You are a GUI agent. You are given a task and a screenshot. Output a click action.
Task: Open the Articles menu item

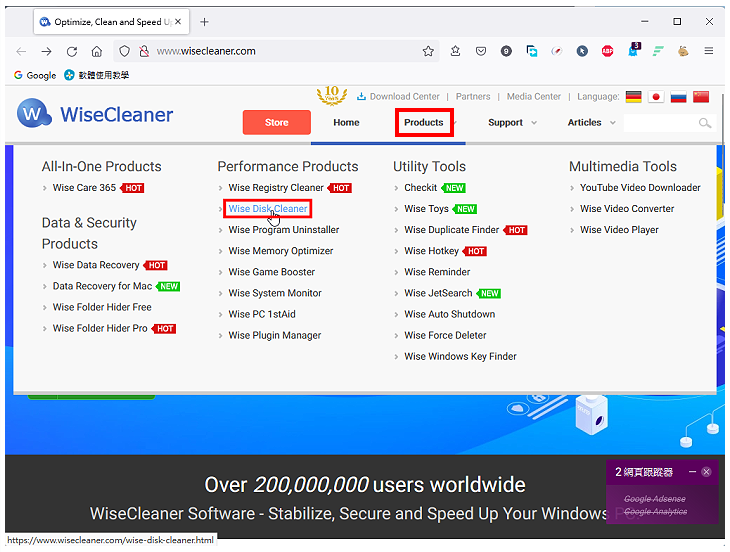click(x=584, y=122)
